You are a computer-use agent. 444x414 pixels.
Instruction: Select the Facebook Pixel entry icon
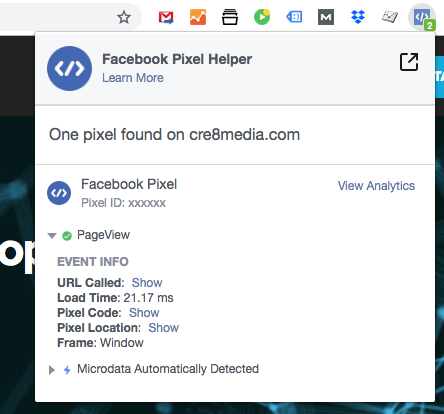point(59,193)
